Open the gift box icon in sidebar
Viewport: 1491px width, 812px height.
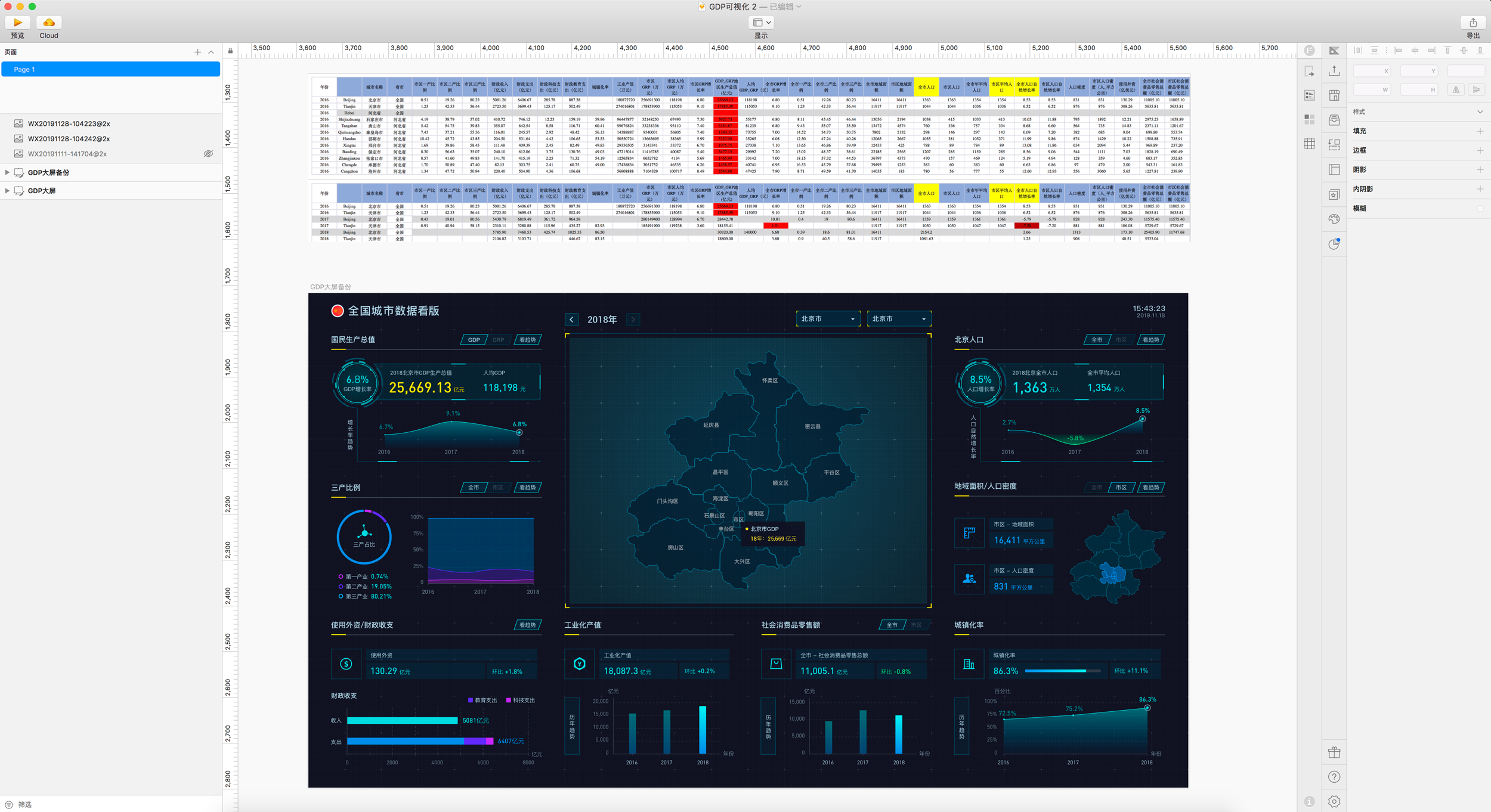pyautogui.click(x=1334, y=752)
